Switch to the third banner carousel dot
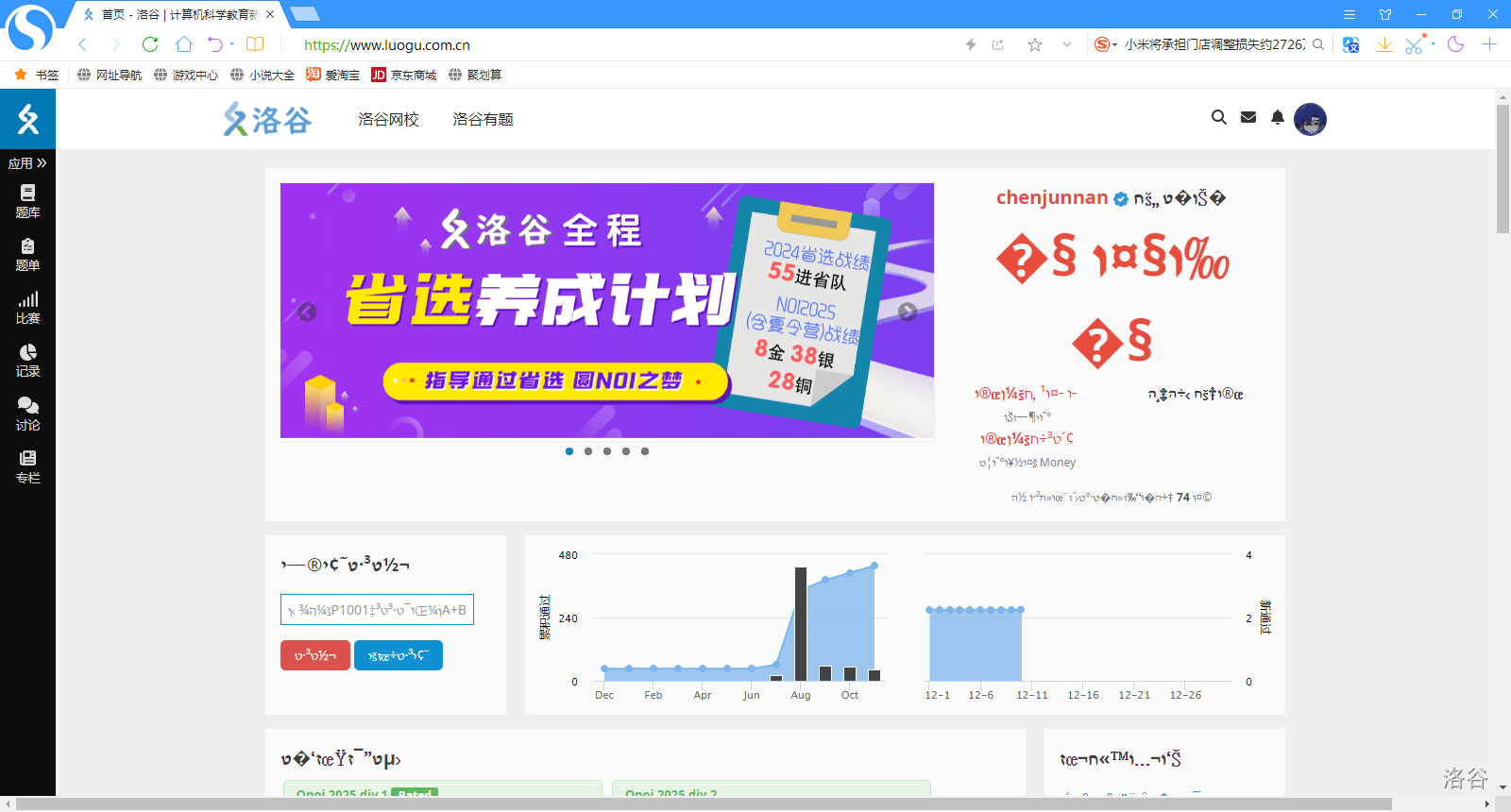The width and height of the screenshot is (1511, 812). pos(607,451)
